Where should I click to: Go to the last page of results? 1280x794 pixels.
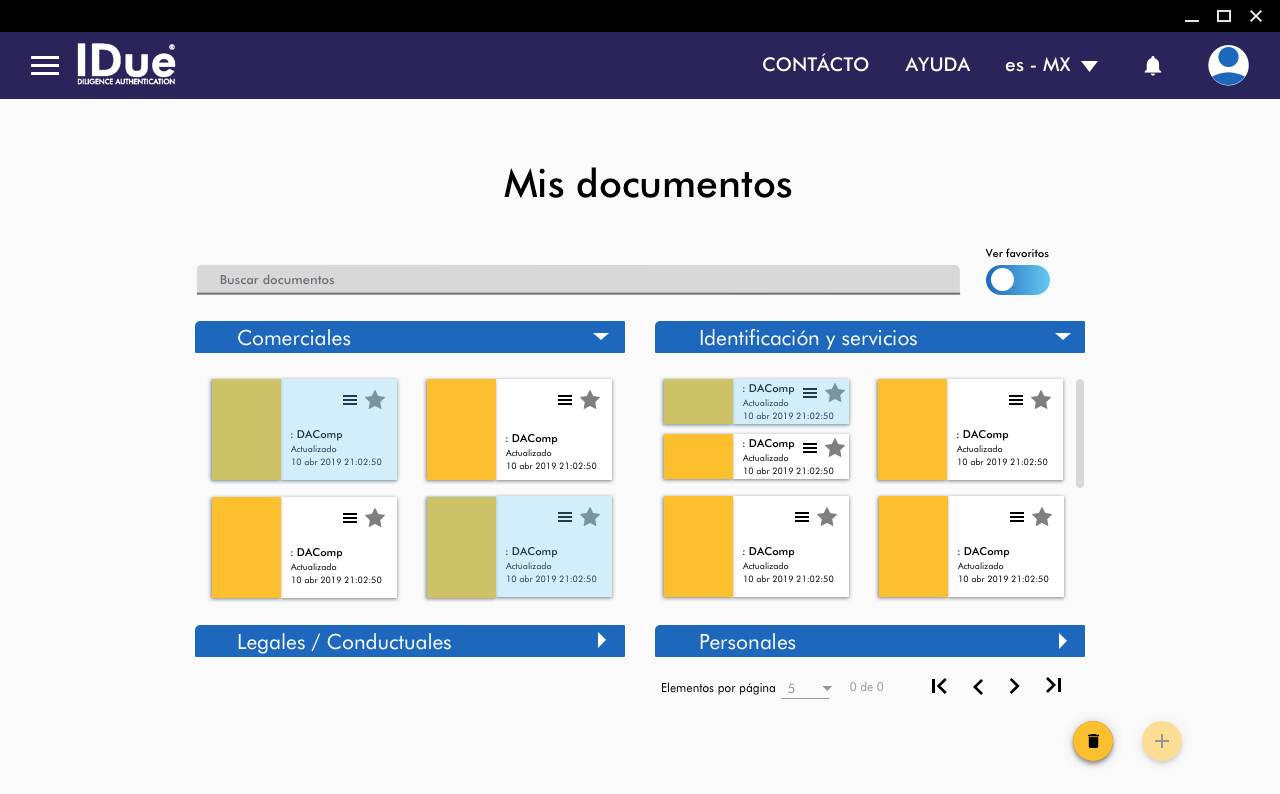click(x=1053, y=685)
